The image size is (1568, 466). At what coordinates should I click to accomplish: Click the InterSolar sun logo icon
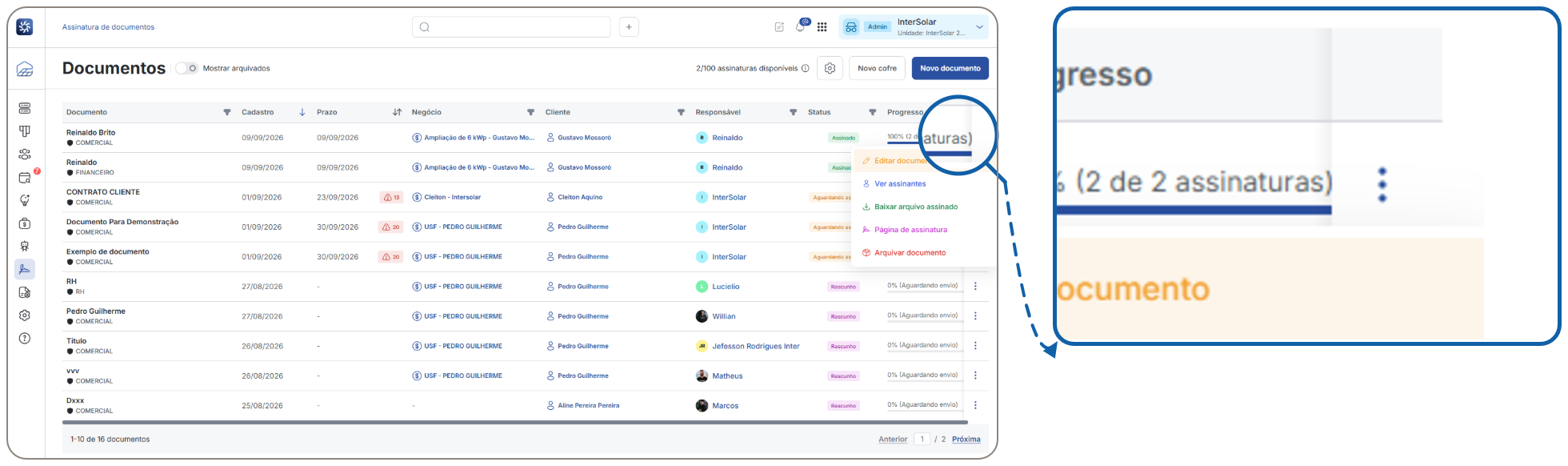[25, 27]
